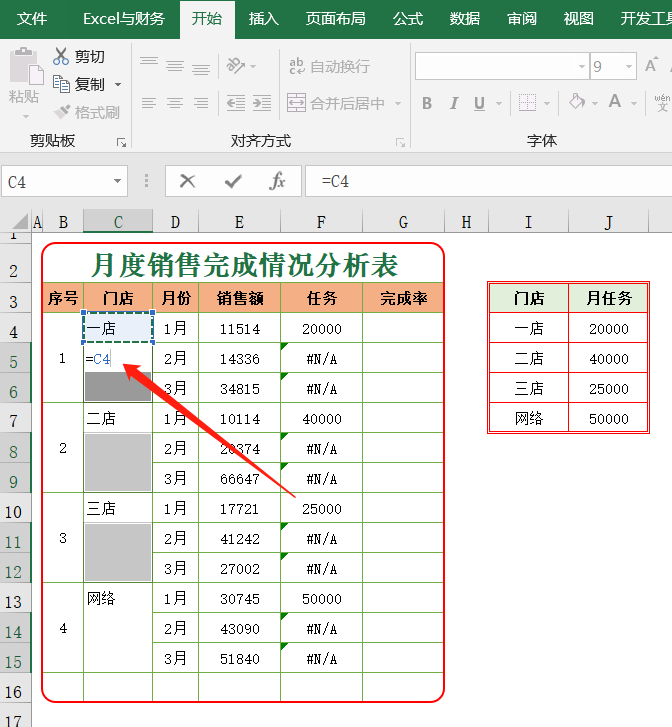672x727 pixels.
Task: Open the Merge and Center dropdown arrow
Action: (x=398, y=103)
